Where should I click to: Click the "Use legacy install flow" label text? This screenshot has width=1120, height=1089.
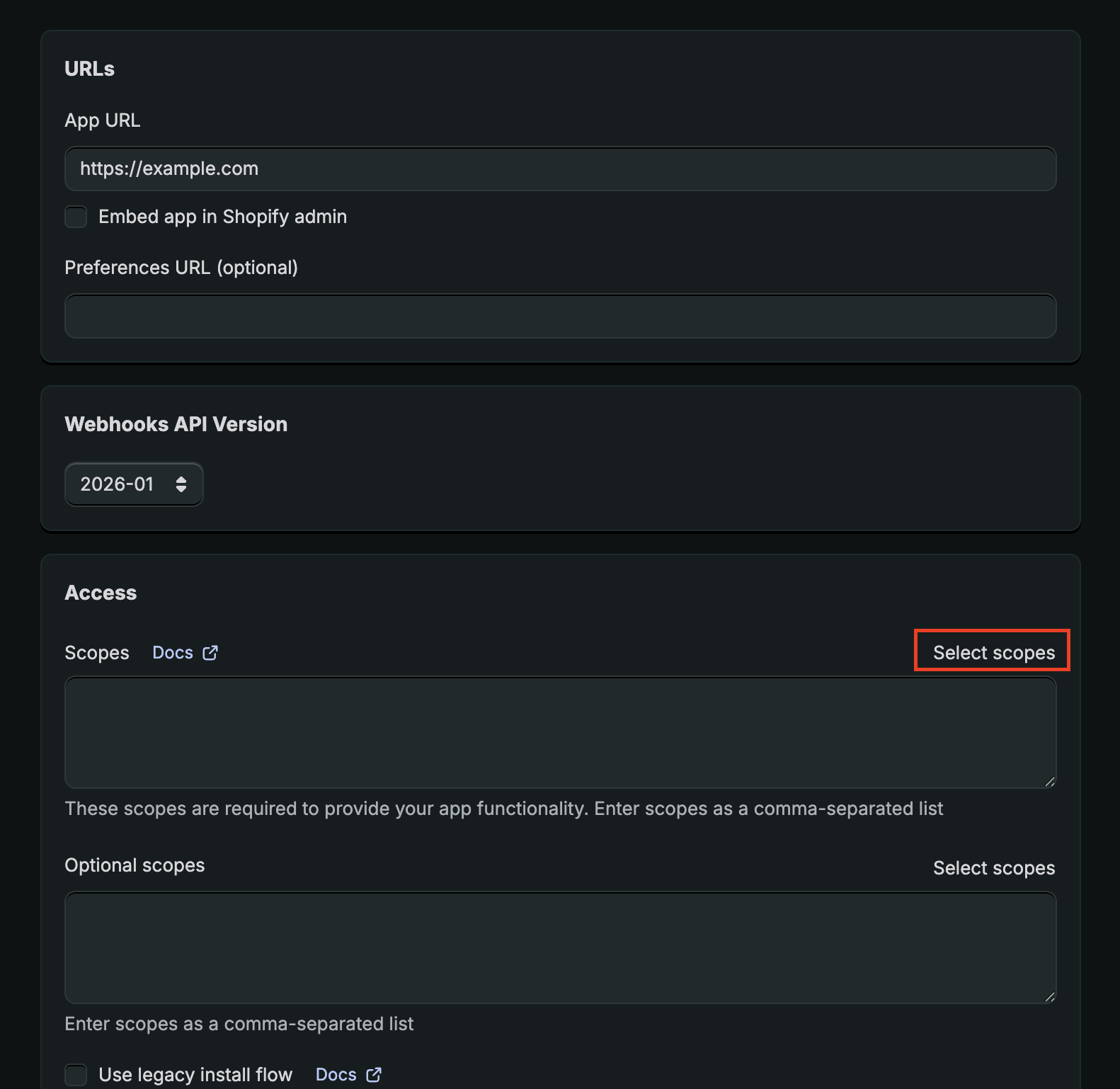(x=195, y=1075)
